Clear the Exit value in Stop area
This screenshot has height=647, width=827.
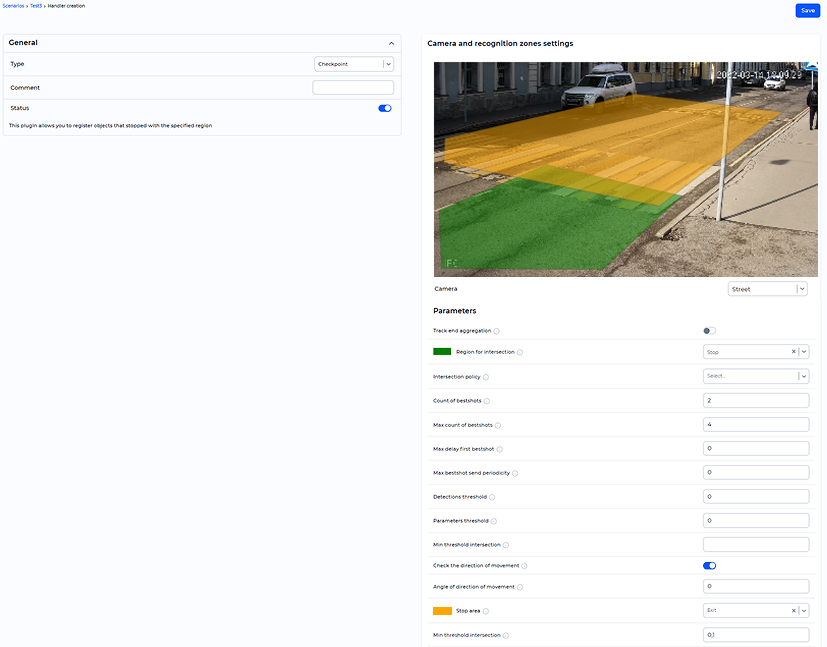793,610
